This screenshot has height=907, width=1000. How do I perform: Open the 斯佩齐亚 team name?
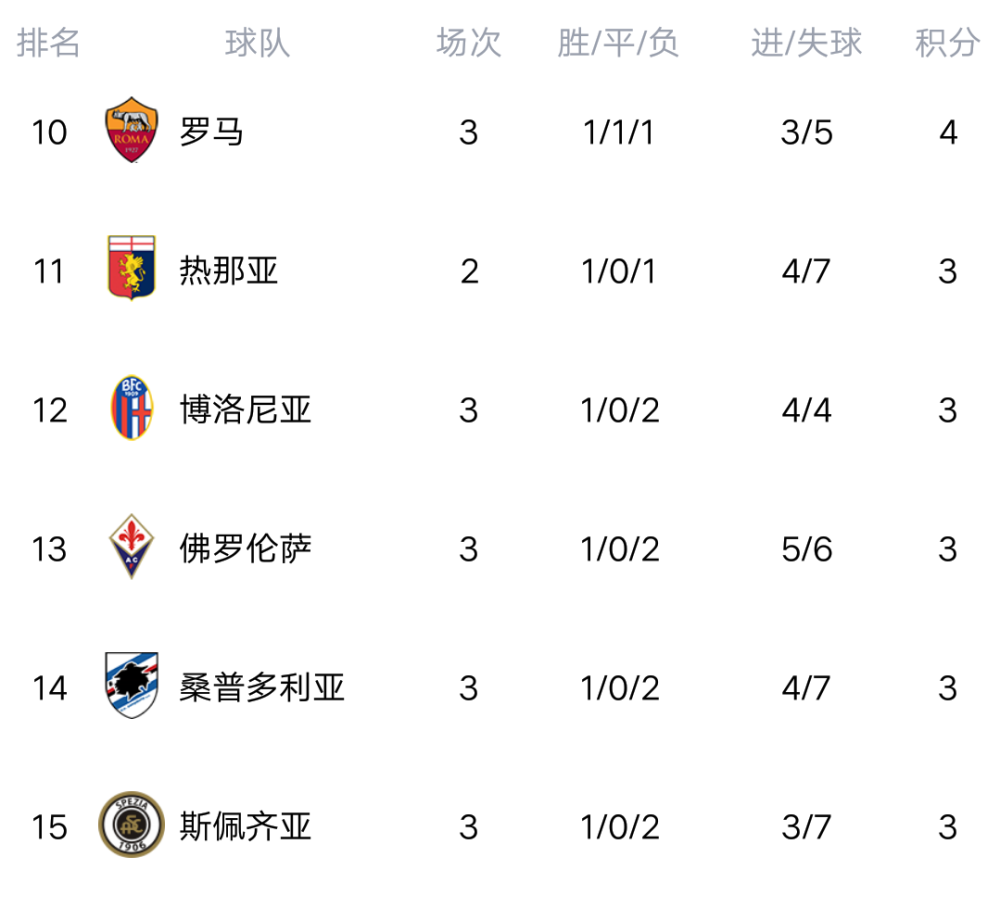point(246,827)
